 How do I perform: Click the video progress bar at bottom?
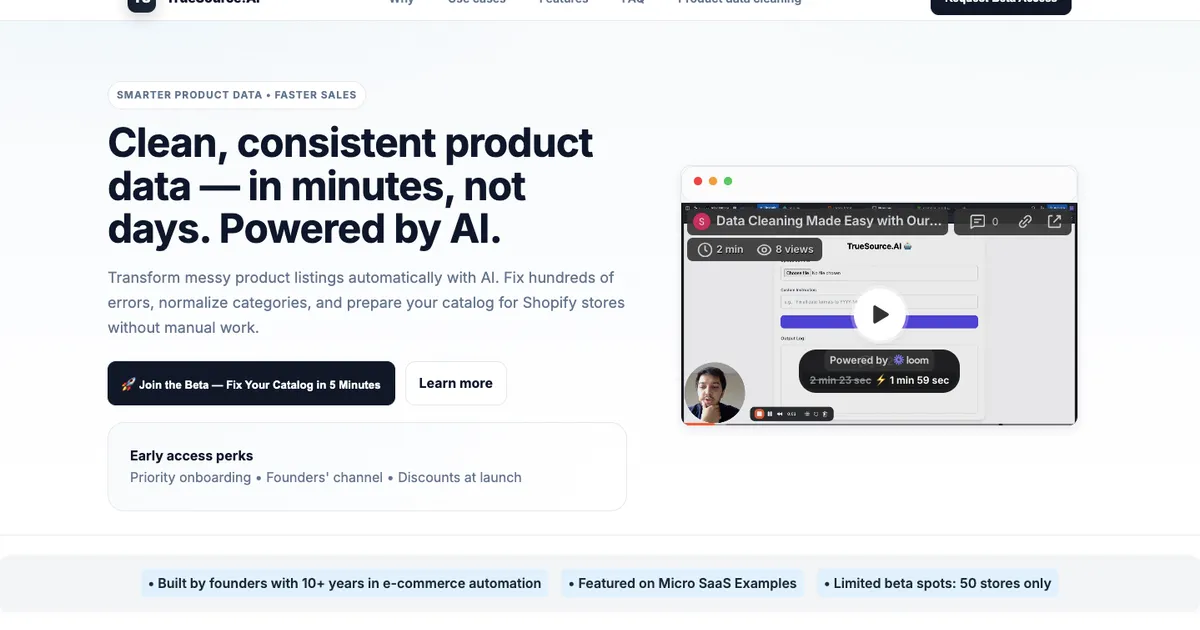click(880, 424)
